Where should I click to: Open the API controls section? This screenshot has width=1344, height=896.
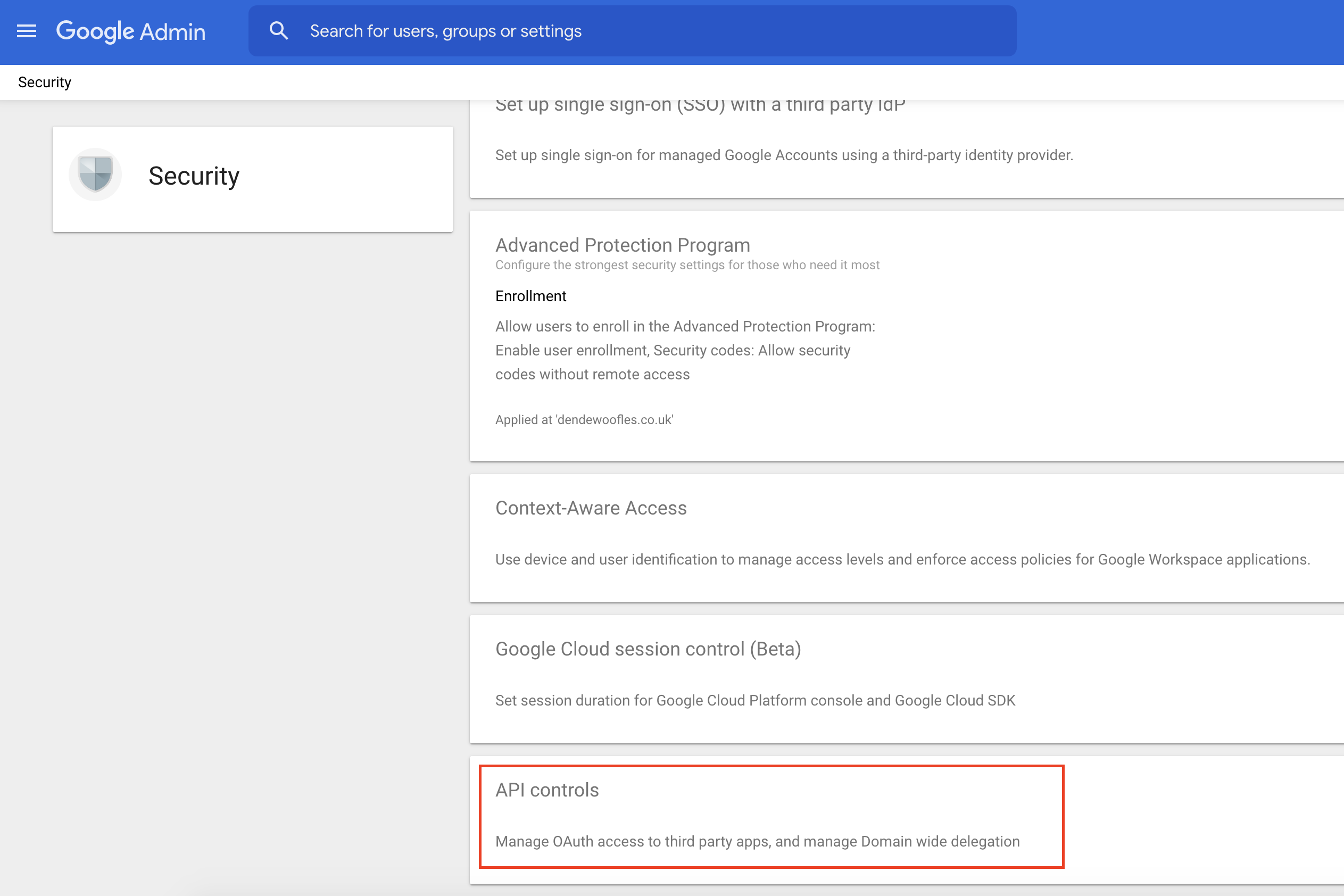pyautogui.click(x=906, y=820)
